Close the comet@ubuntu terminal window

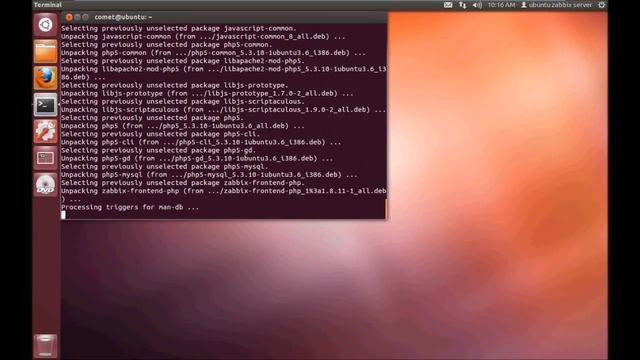69,17
